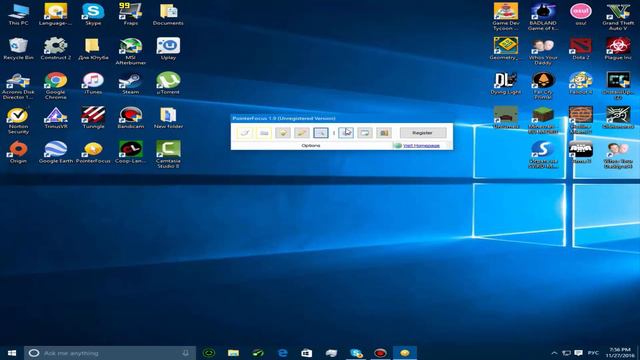Switch to Bandicam red record taskbar icon

(380, 353)
